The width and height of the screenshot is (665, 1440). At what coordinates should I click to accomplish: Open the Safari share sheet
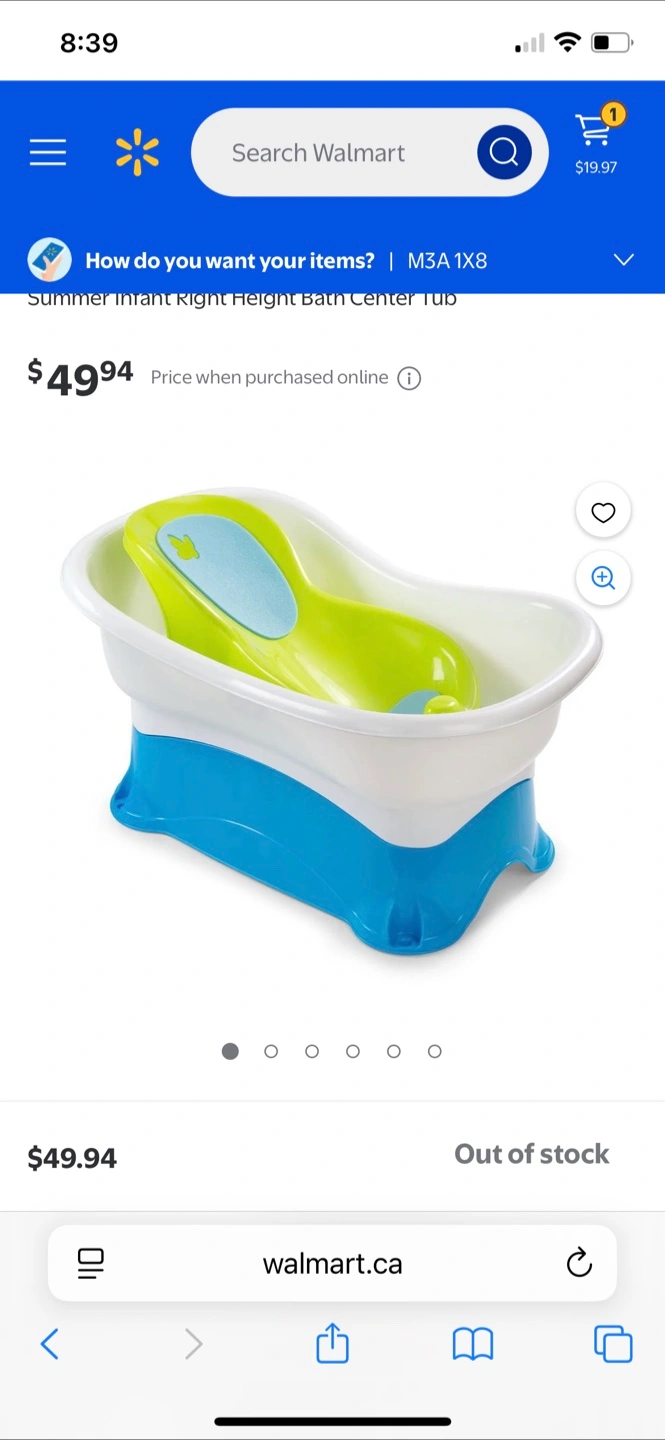click(x=332, y=1342)
